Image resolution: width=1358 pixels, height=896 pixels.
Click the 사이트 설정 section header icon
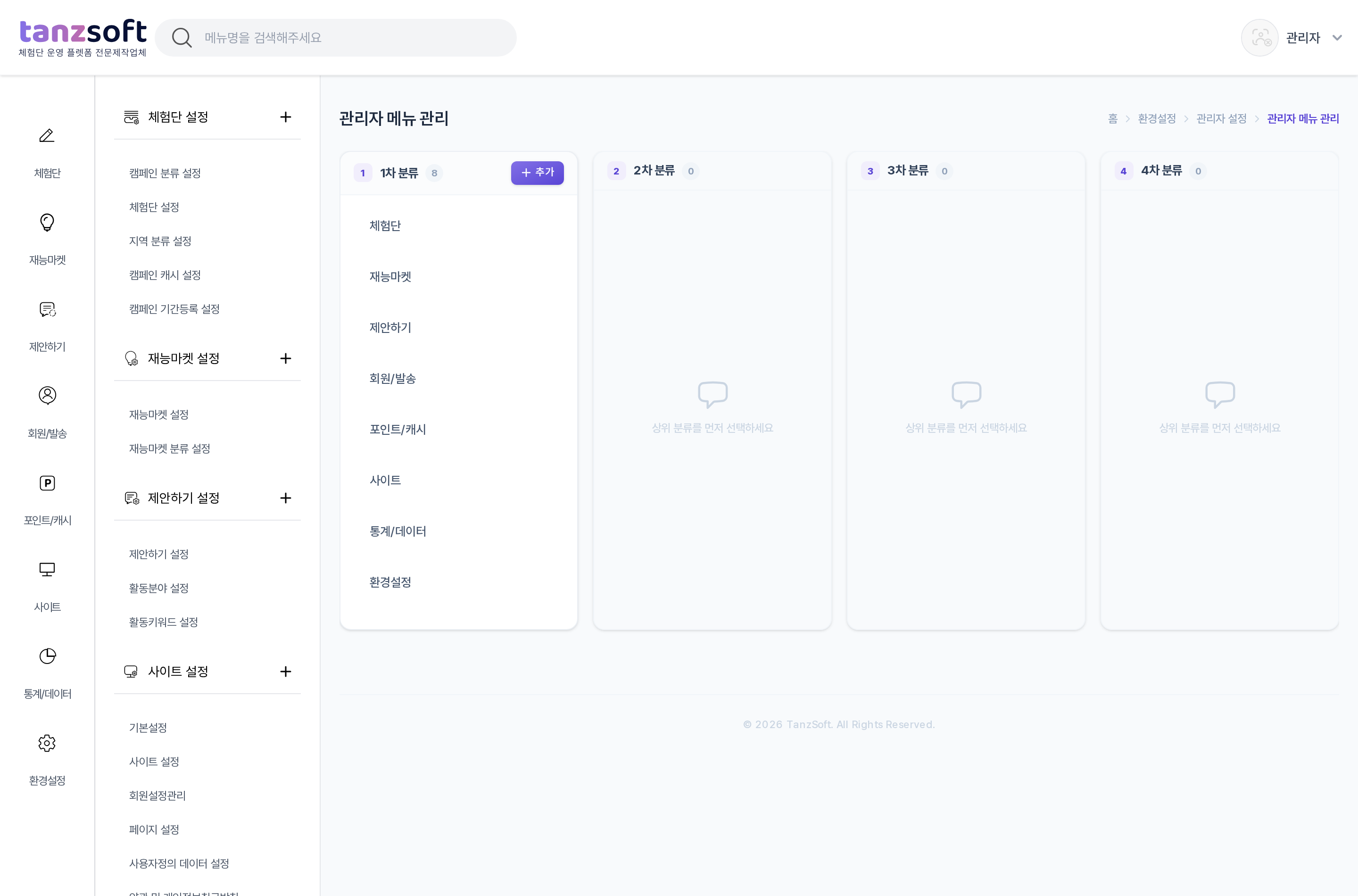(x=131, y=672)
